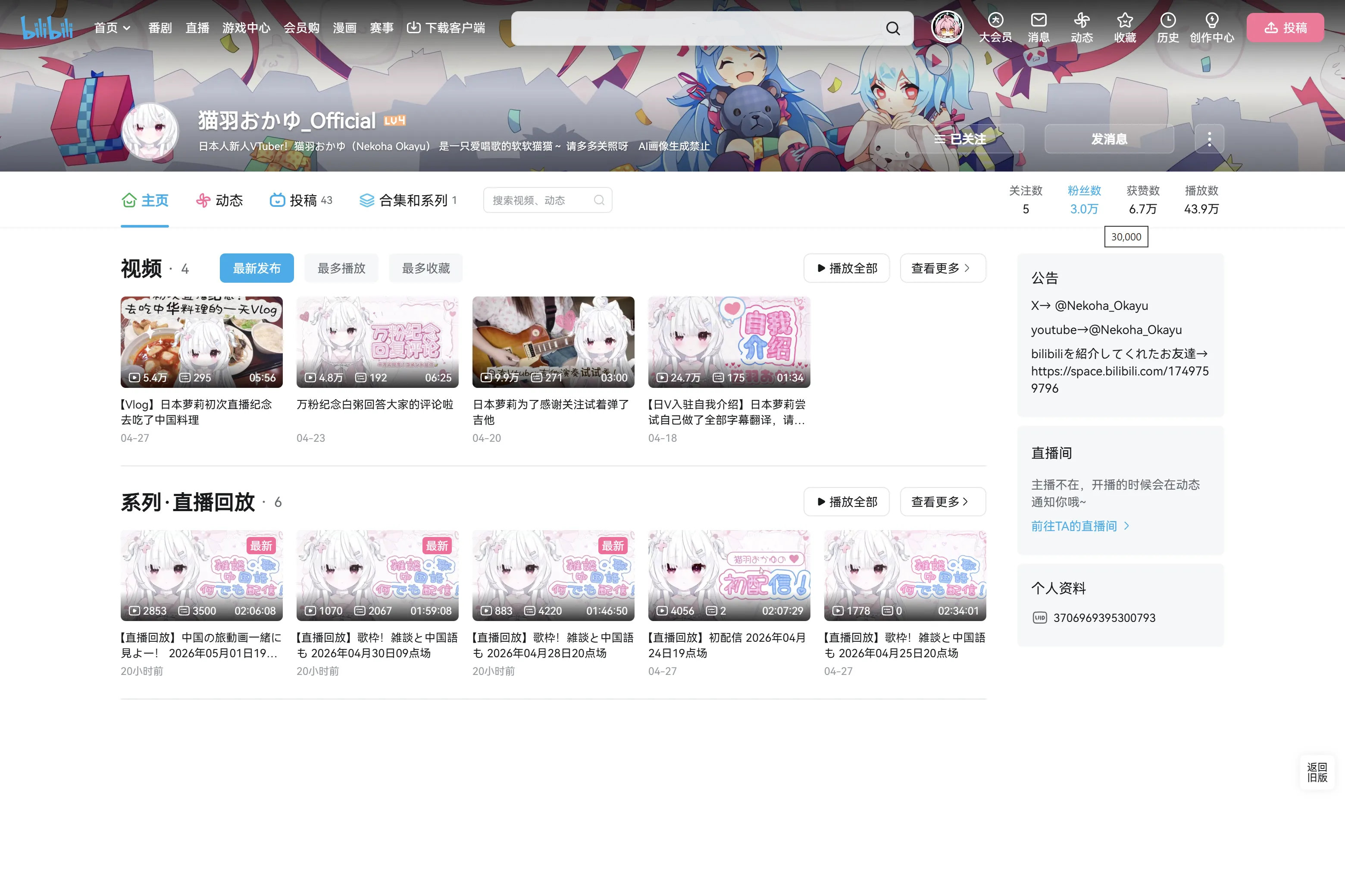
Task: Open 直播 in the top navigation
Action: click(197, 28)
